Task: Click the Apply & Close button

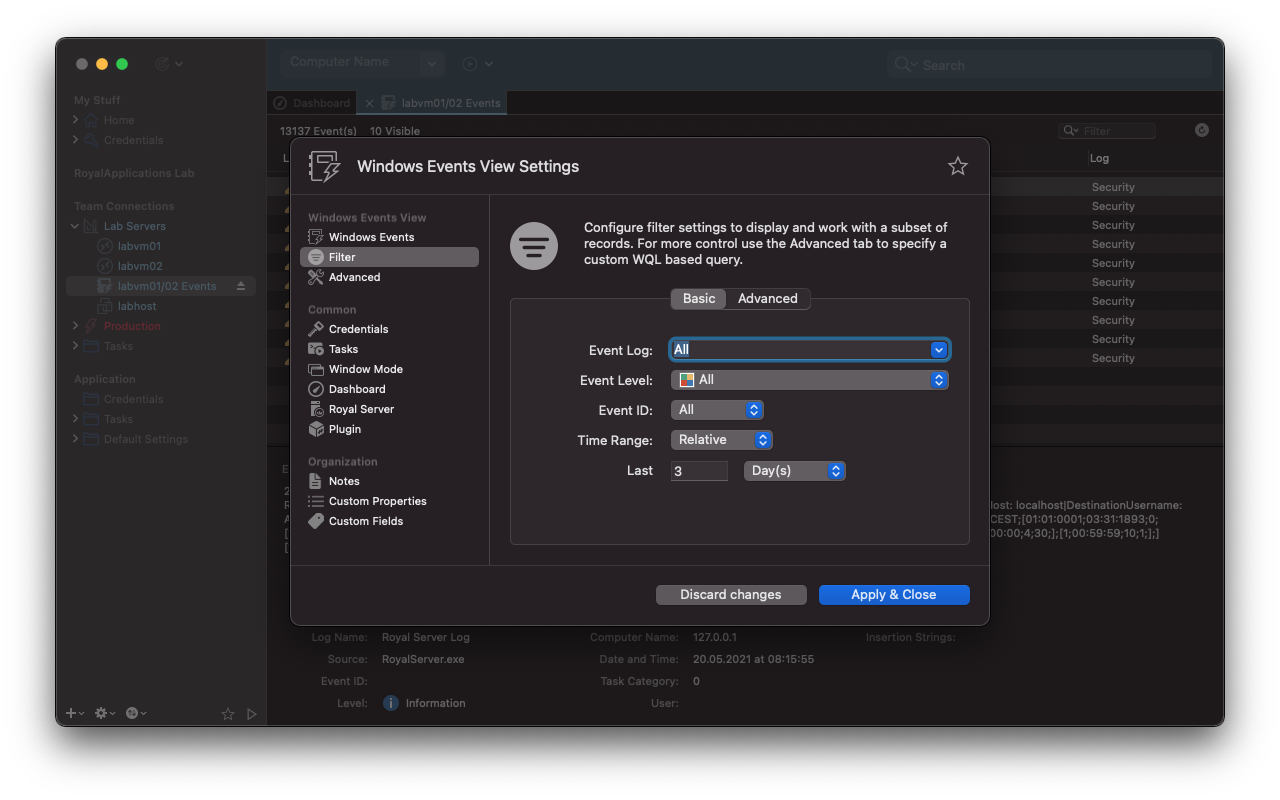Action: point(894,594)
